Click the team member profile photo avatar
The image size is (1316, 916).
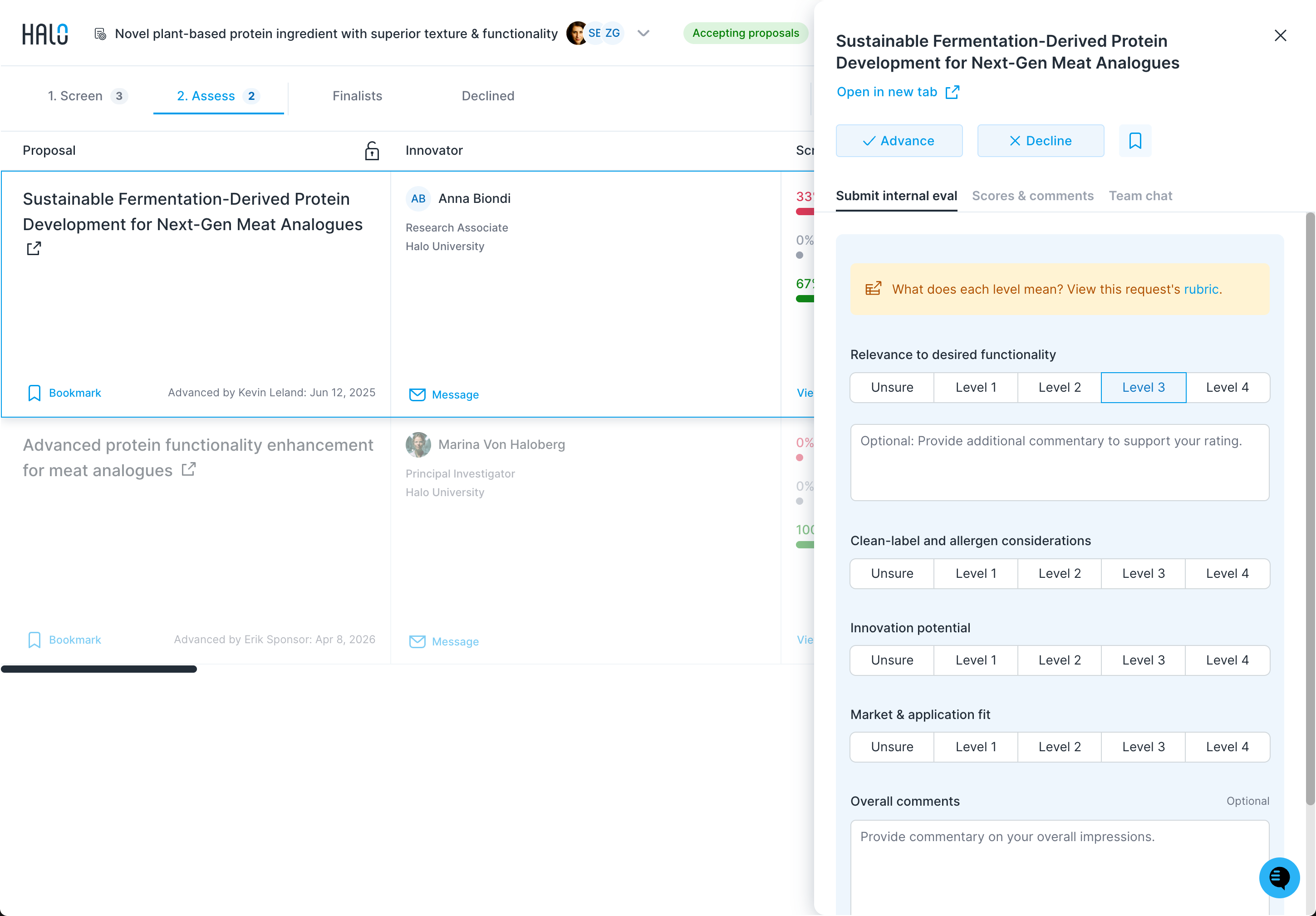(577, 33)
